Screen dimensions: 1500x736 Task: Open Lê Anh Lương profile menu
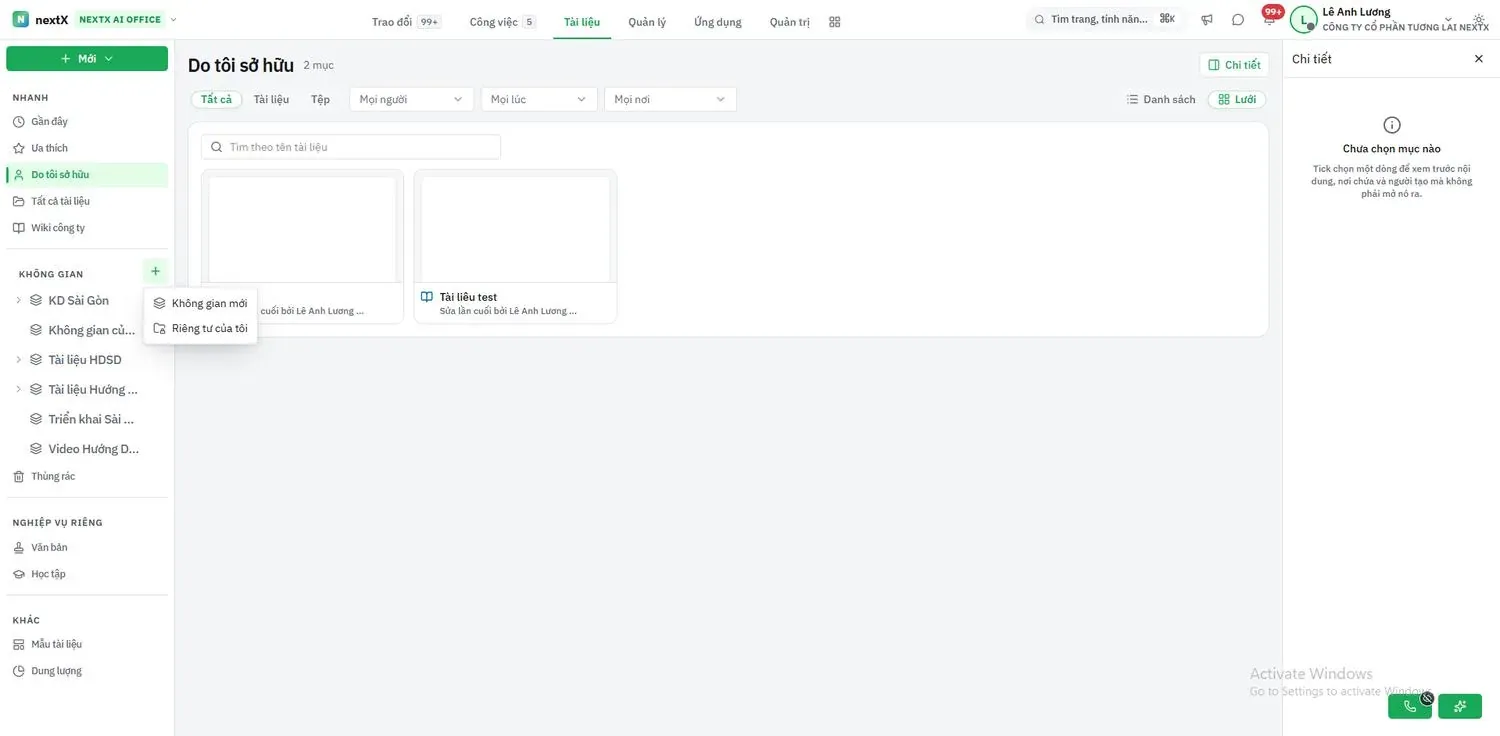(1388, 19)
